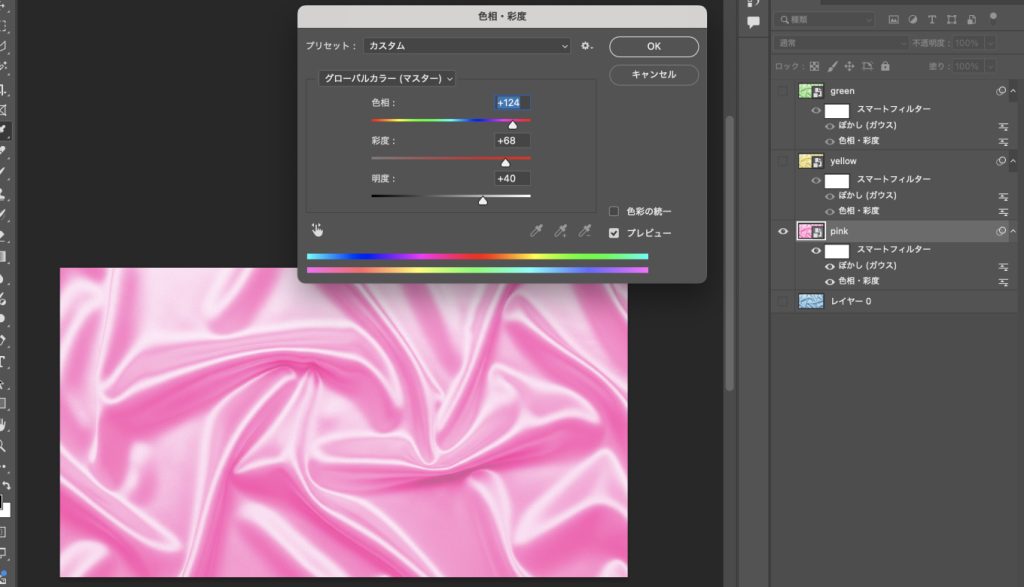This screenshot has height=587, width=1024.
Task: Select the add-to-sample eyedropper
Action: click(562, 231)
